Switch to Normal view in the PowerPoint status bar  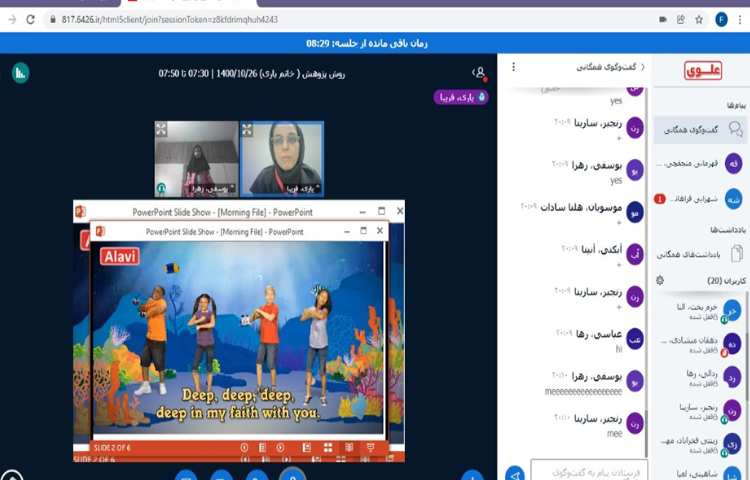(307, 447)
